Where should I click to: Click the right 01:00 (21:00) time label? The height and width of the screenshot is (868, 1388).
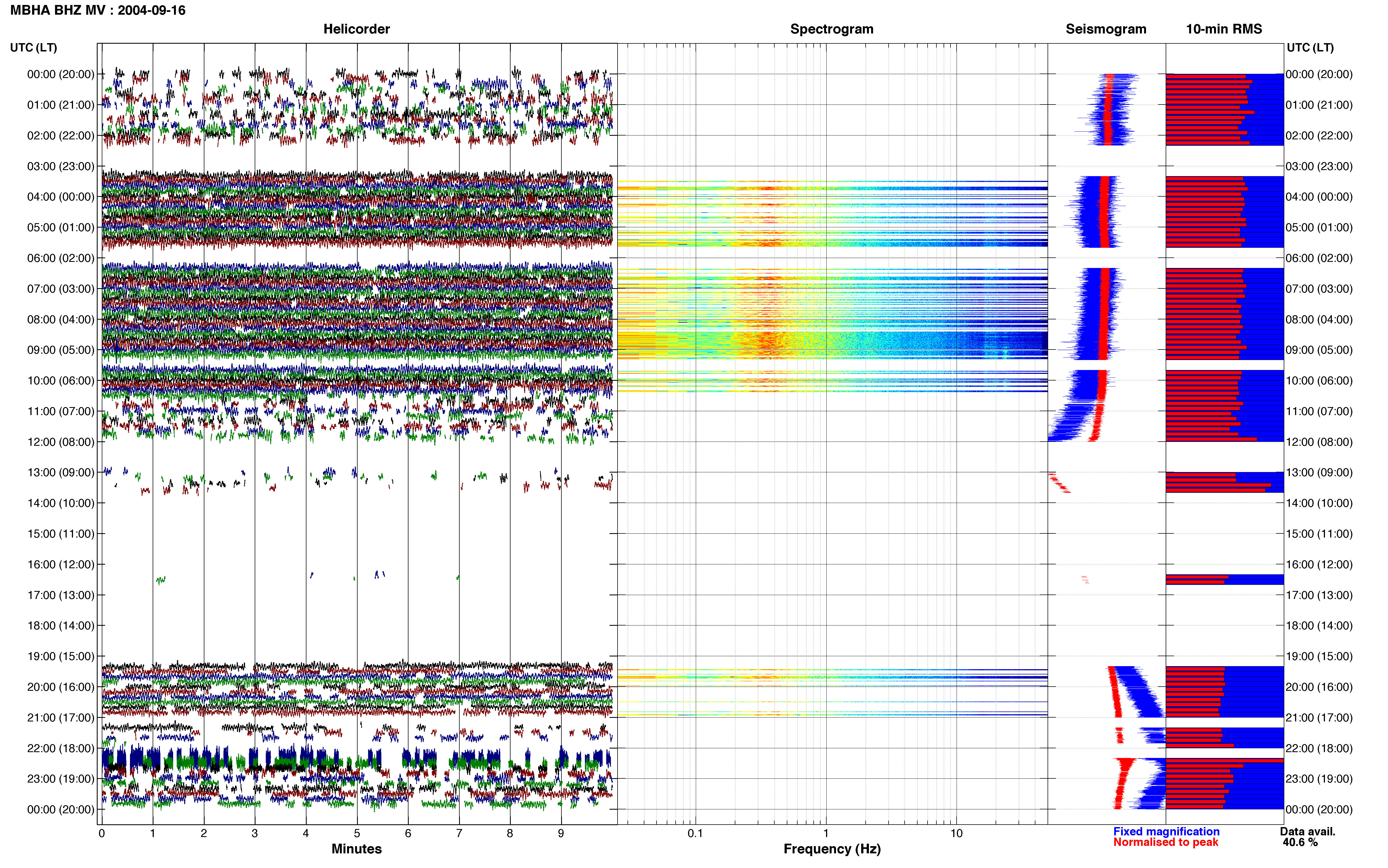click(x=1319, y=105)
